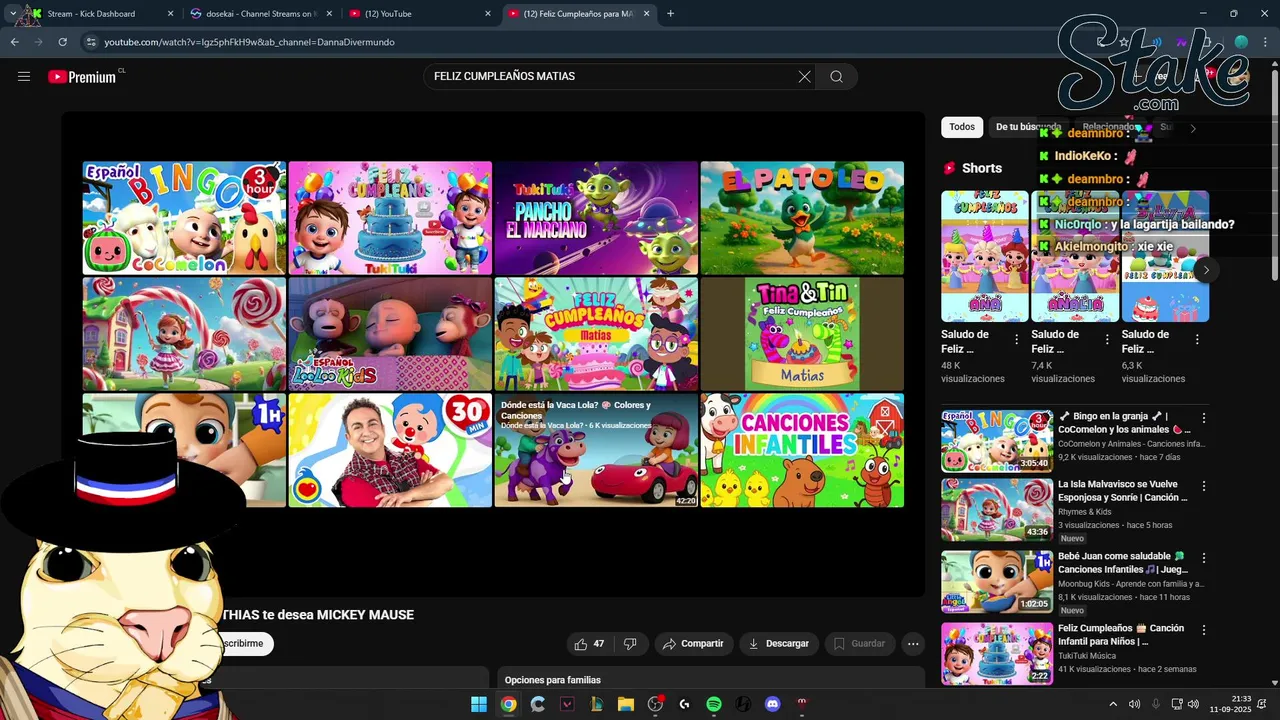Image resolution: width=1280 pixels, height=720 pixels.
Task: Show hidden system tray icons
Action: 1113,704
